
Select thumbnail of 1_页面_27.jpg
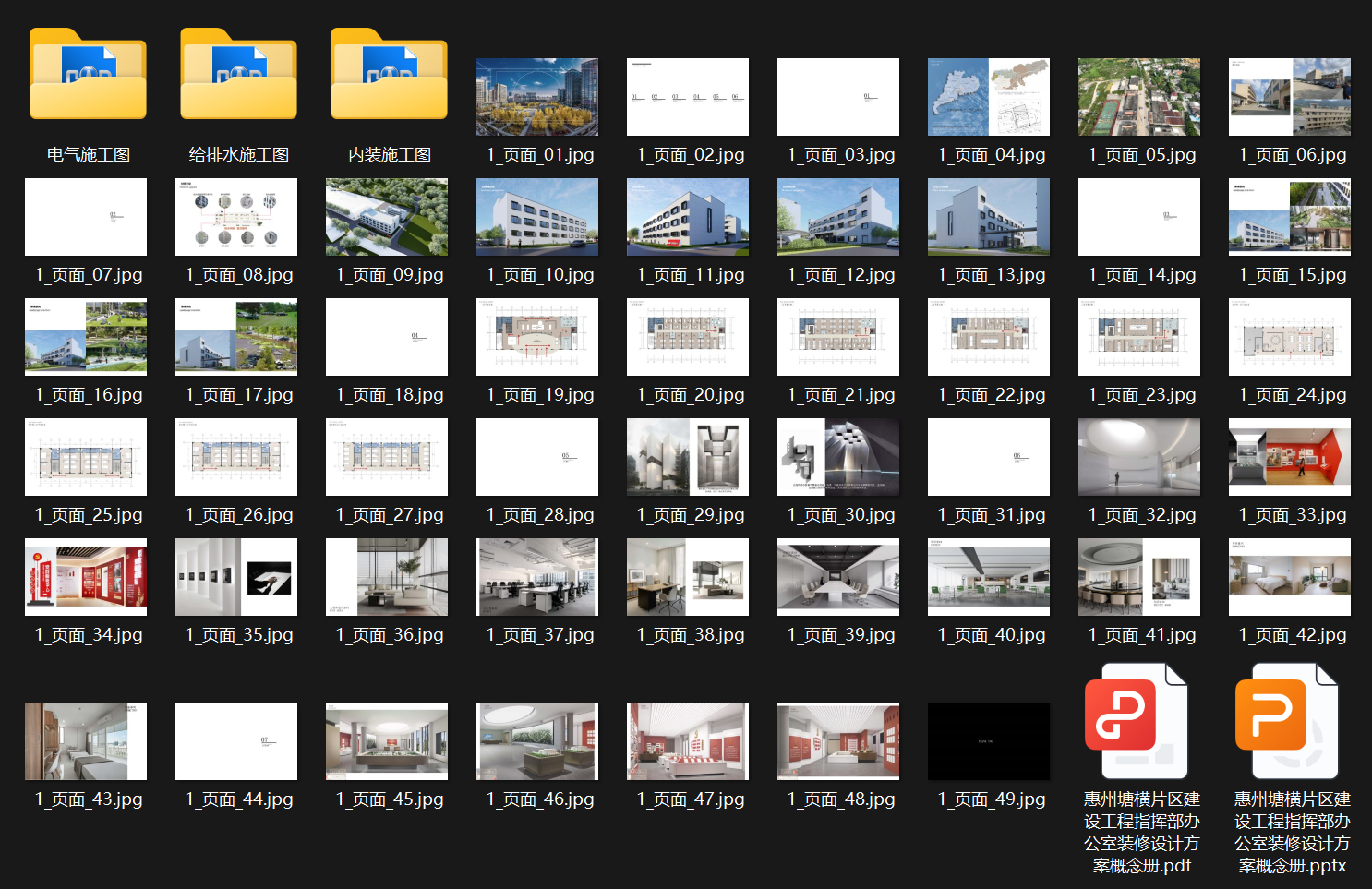click(x=387, y=457)
